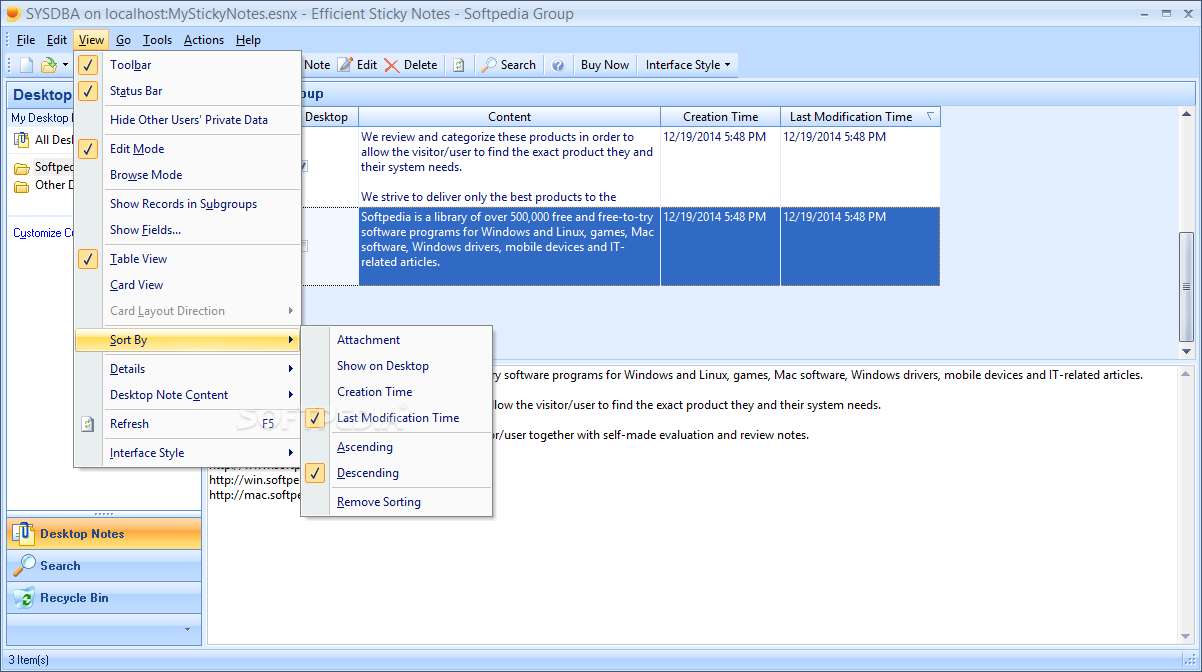Select Remove Sorting
This screenshot has width=1202, height=672.
pyautogui.click(x=397, y=502)
